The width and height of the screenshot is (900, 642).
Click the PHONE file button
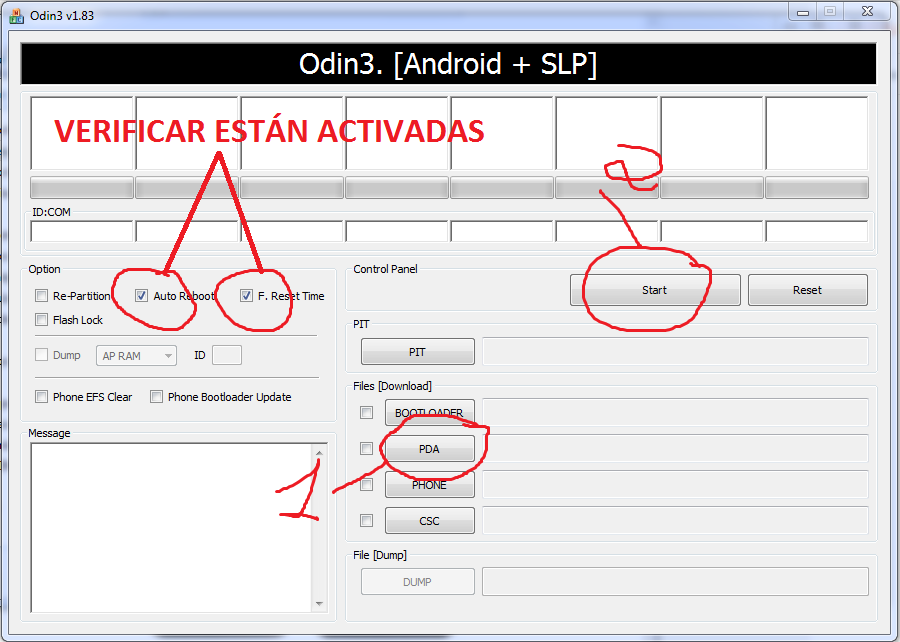(429, 485)
